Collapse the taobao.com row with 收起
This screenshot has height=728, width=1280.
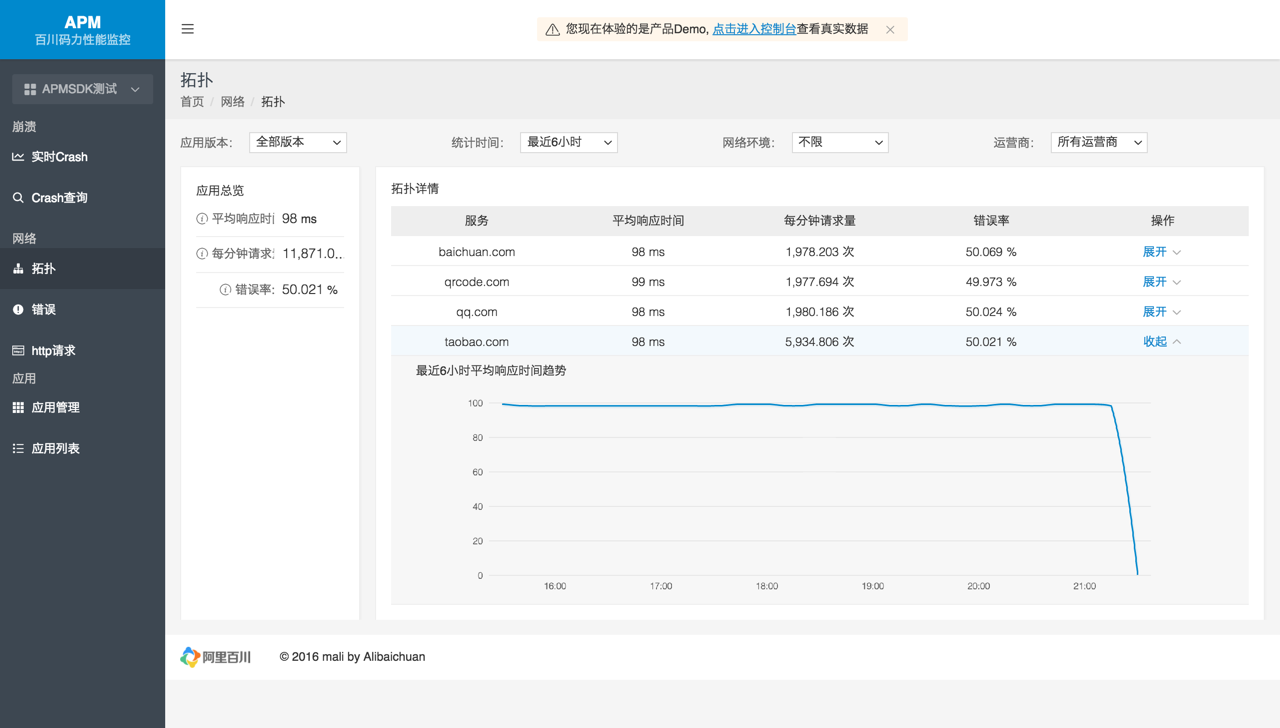(1162, 342)
